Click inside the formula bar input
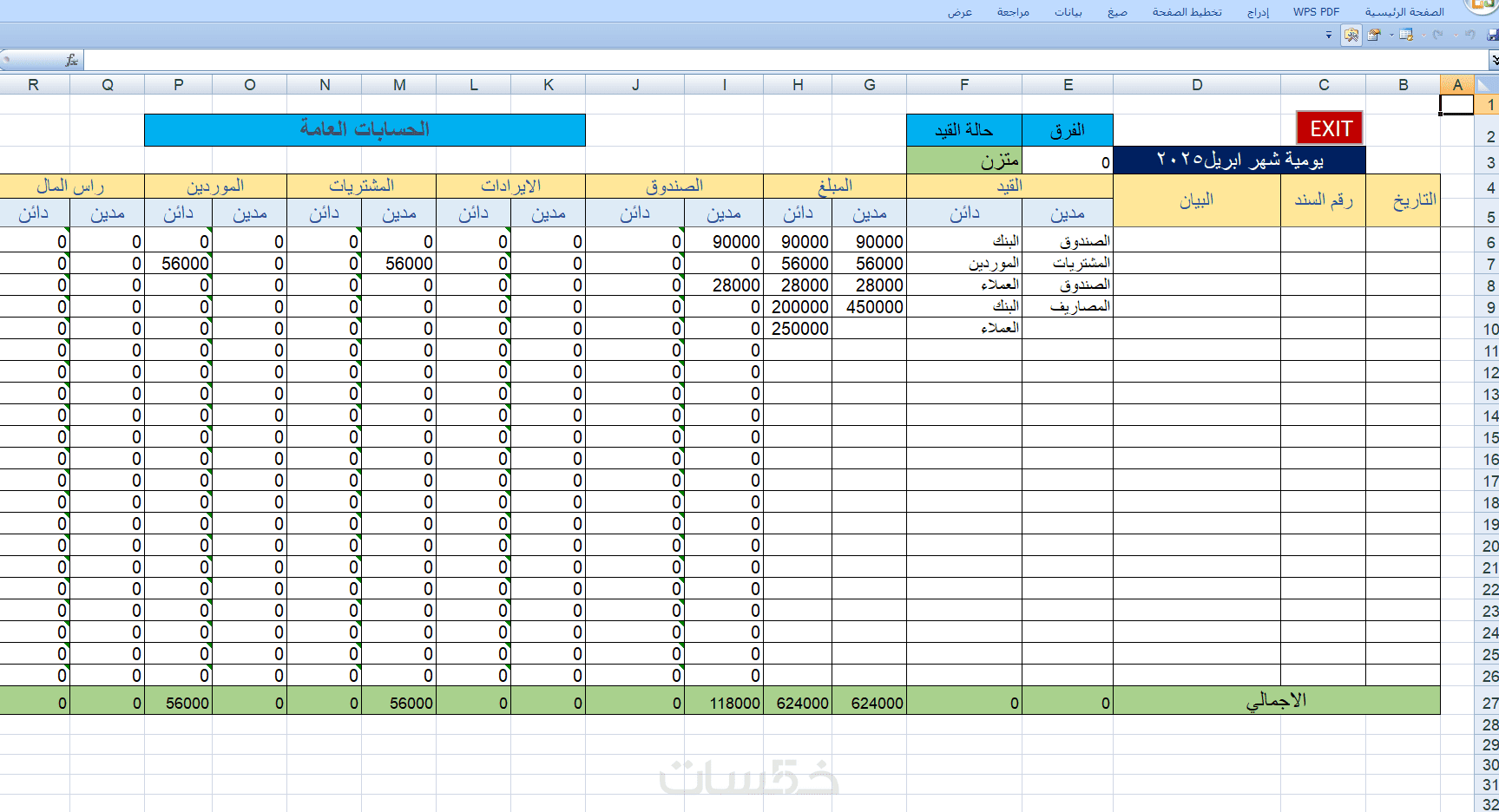This screenshot has height=812, width=1499. click(786, 60)
